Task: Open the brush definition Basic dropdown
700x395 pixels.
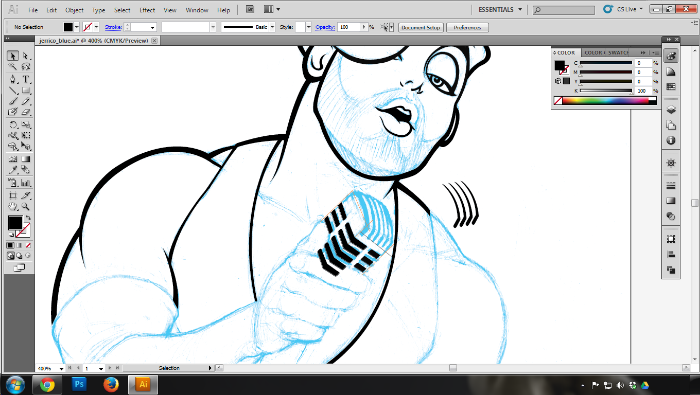Action: click(x=272, y=27)
